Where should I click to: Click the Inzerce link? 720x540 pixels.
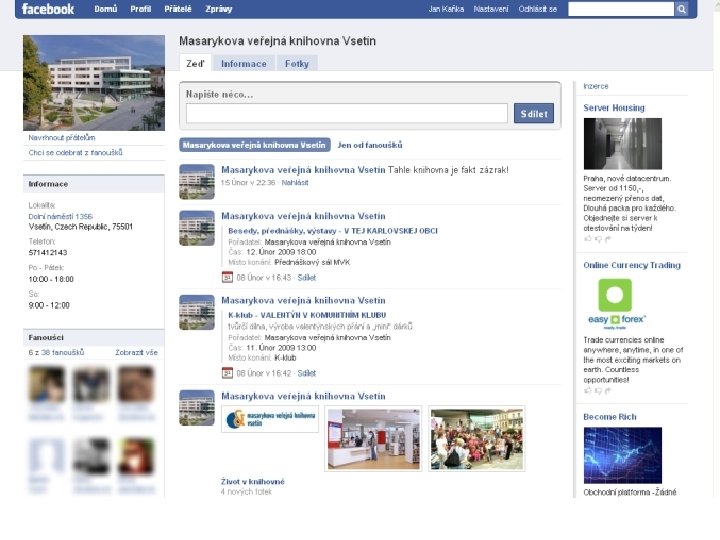click(x=596, y=86)
